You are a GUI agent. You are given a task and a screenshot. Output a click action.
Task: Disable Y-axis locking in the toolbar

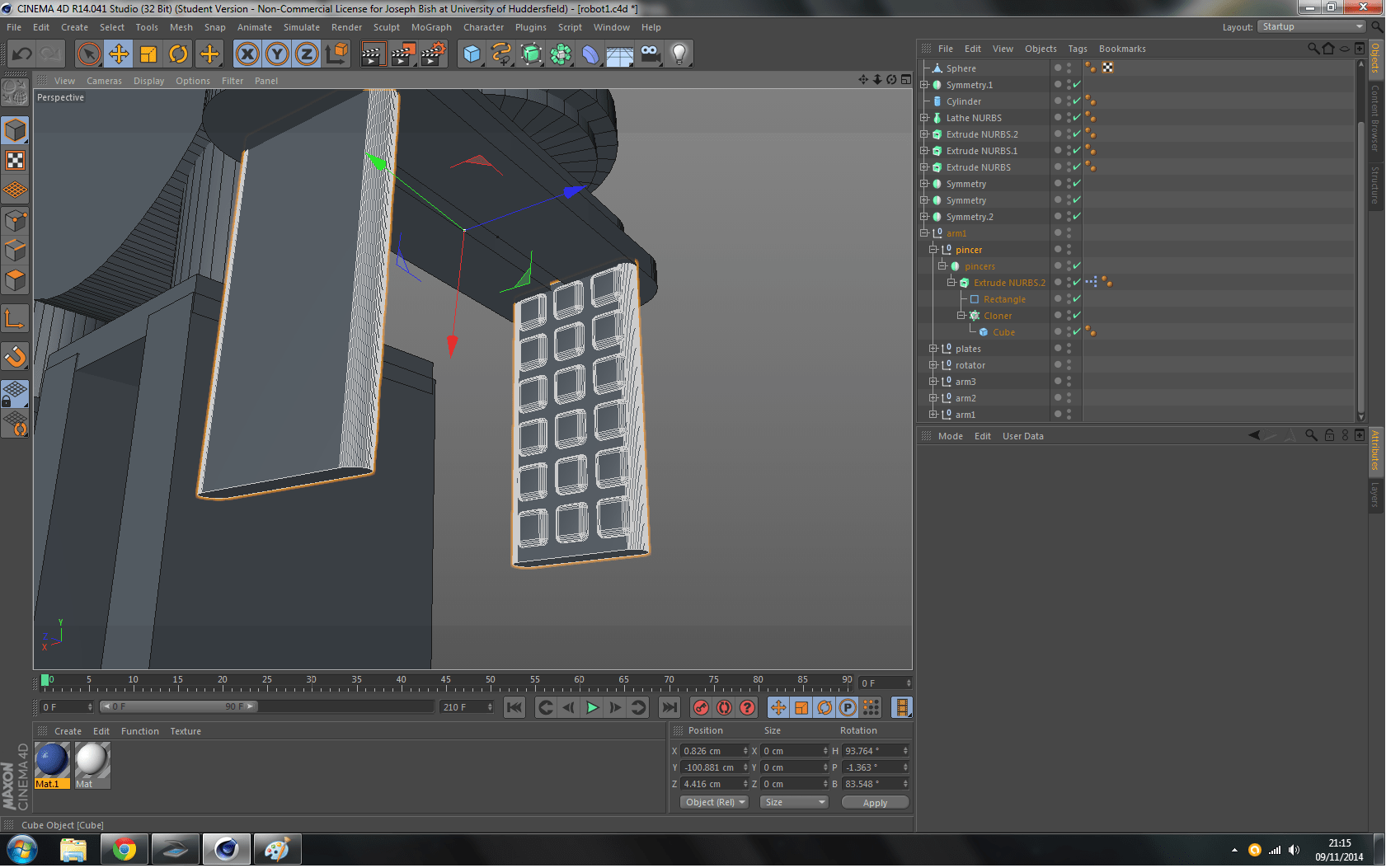(x=277, y=54)
